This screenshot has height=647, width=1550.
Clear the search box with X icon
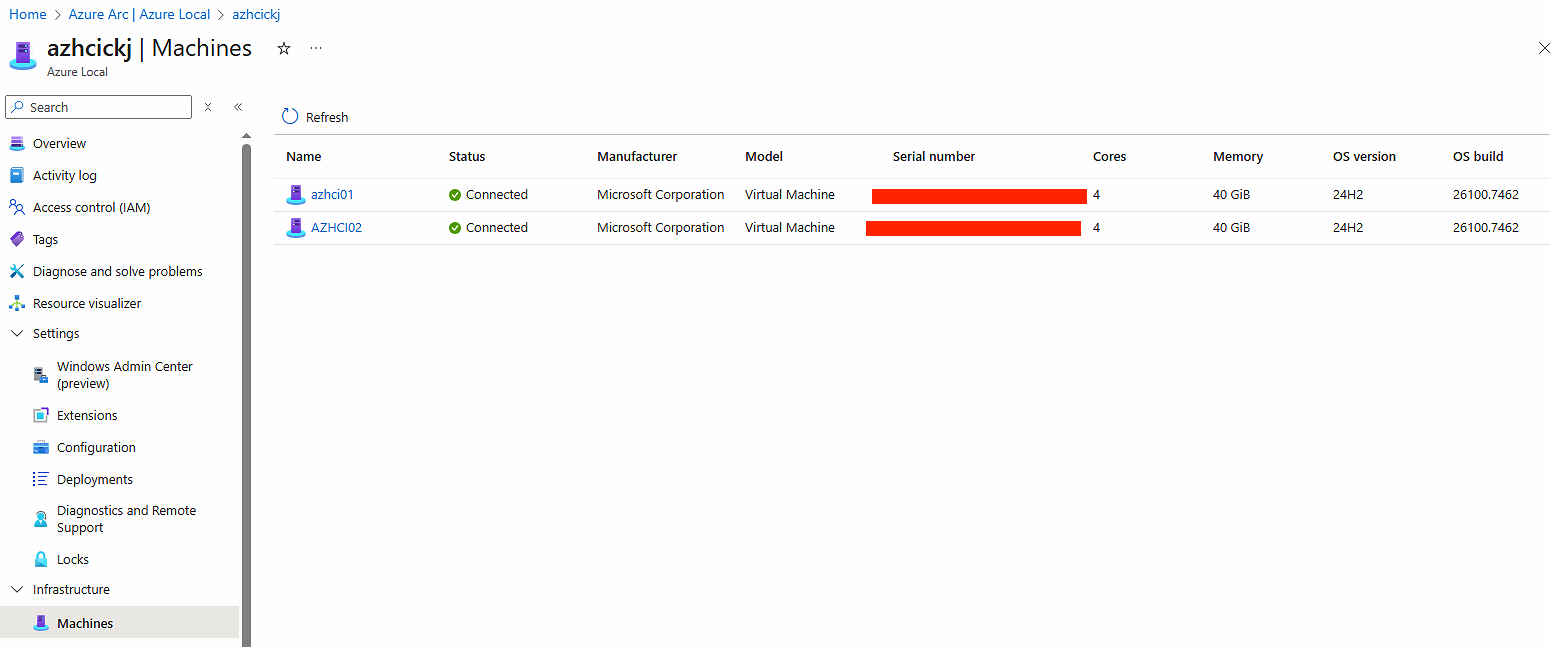point(208,107)
